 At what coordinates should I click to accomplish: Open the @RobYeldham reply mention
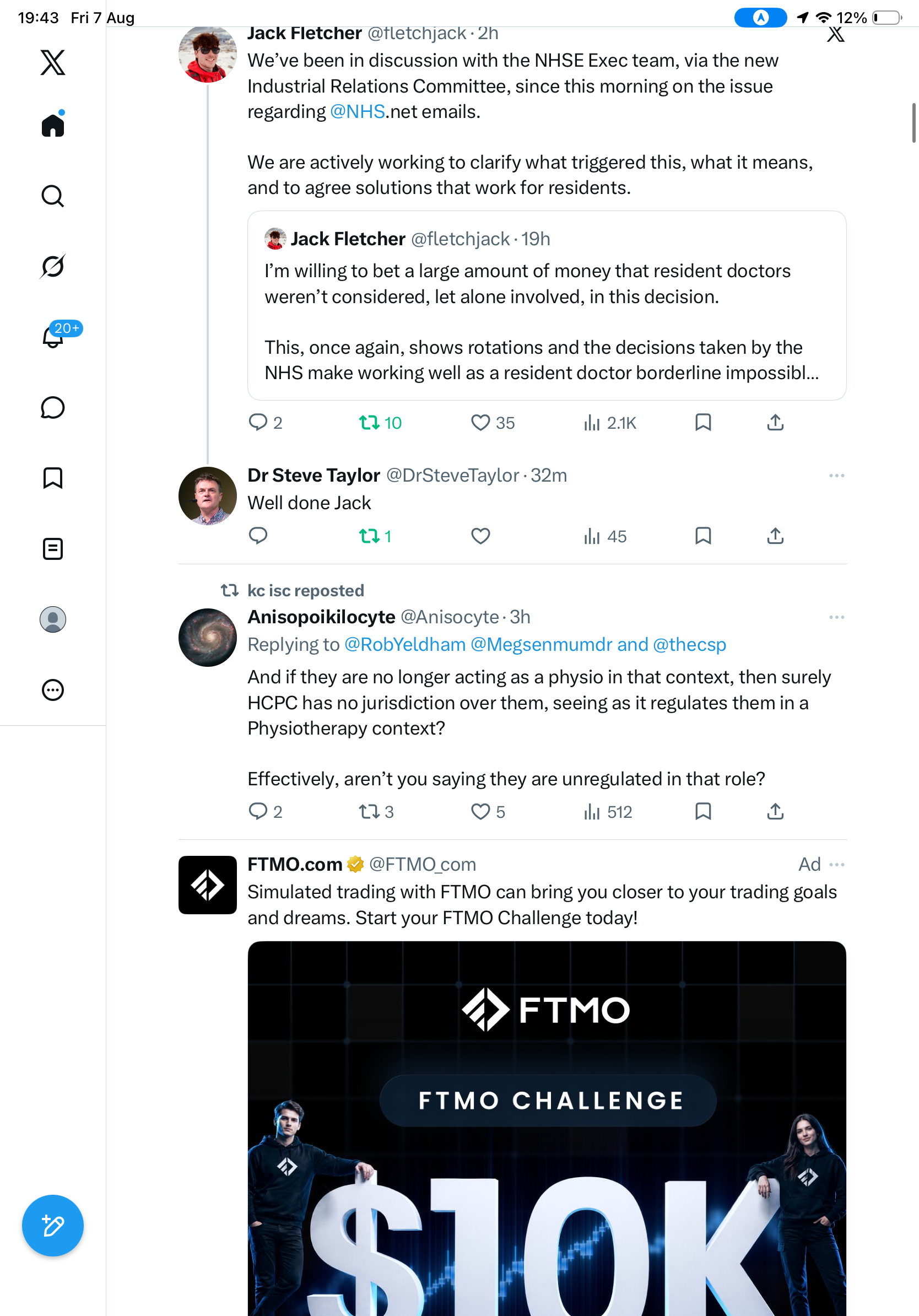click(x=404, y=644)
